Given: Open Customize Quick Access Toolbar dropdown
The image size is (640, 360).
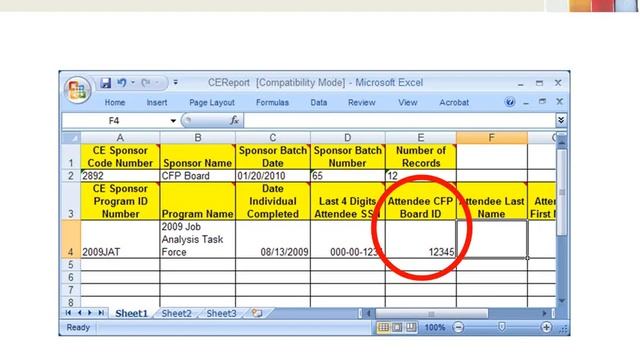Looking at the screenshot, I should [176, 83].
